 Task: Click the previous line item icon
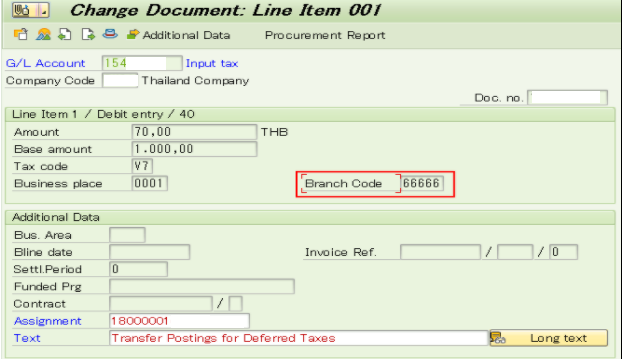pyautogui.click(x=65, y=34)
